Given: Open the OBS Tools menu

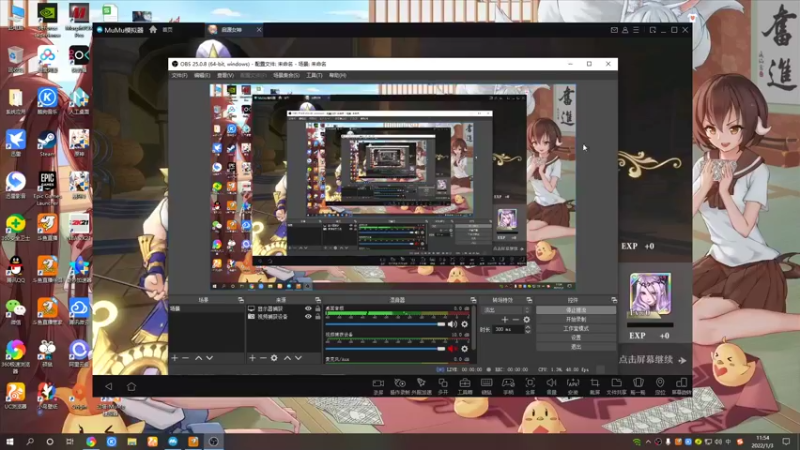Looking at the screenshot, I should (314, 76).
